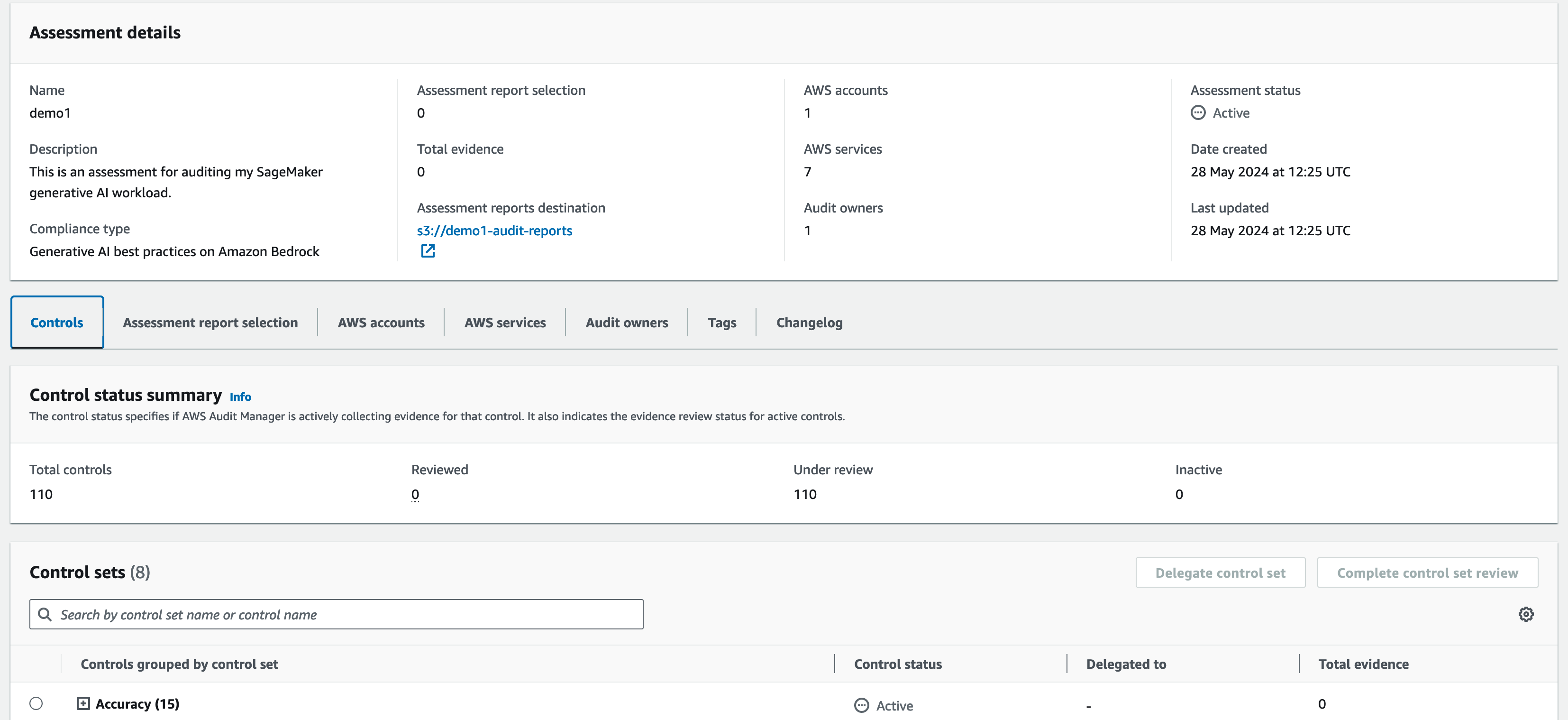Switch to the Controls tab
1568x720 pixels.
point(56,322)
